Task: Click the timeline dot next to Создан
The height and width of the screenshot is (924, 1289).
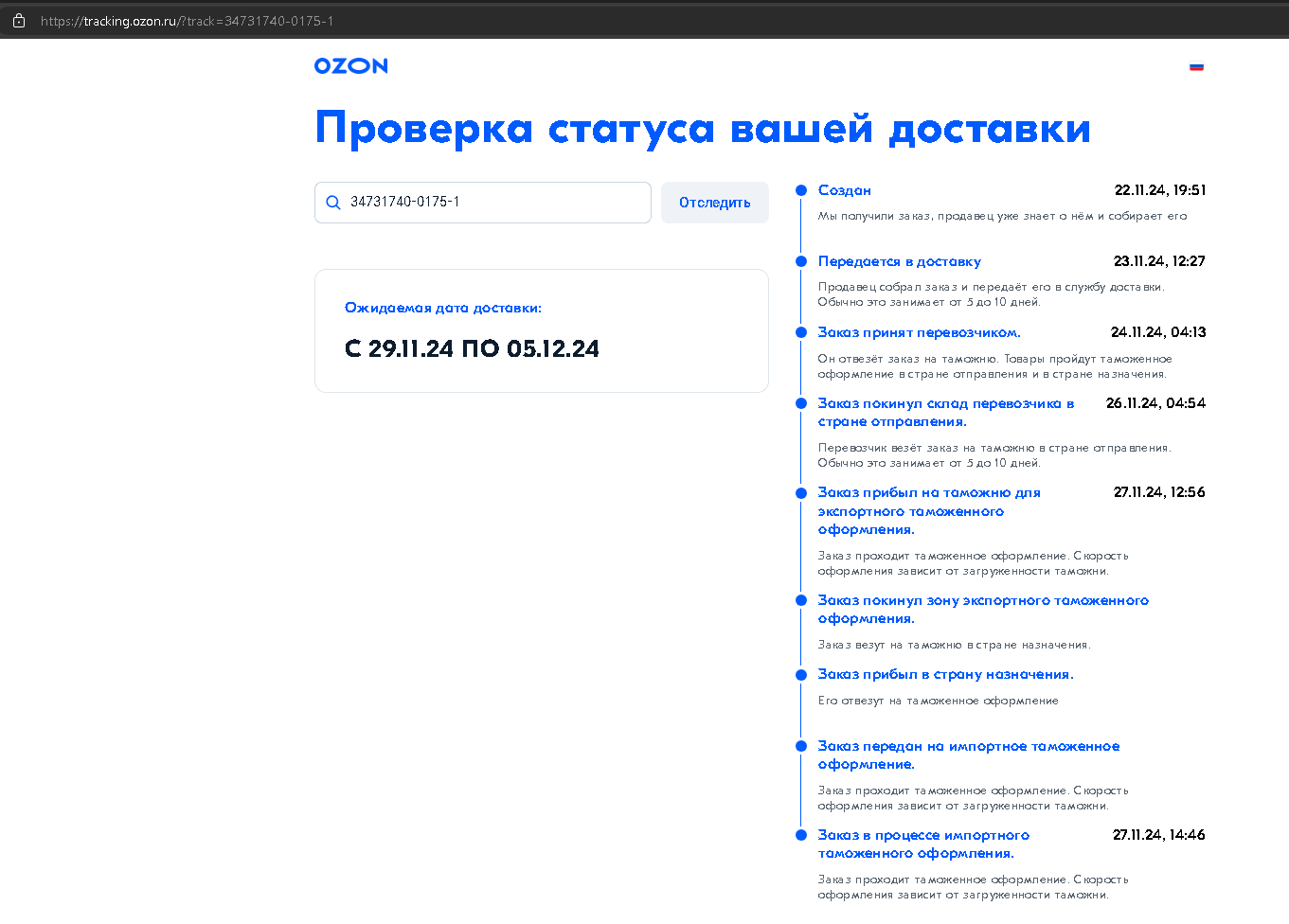Action: coord(801,190)
